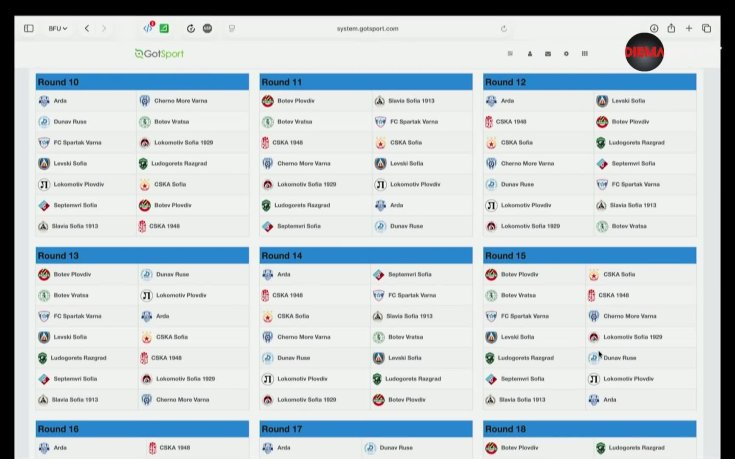
Task: Click the Round 18 header
Action: (x=590, y=429)
